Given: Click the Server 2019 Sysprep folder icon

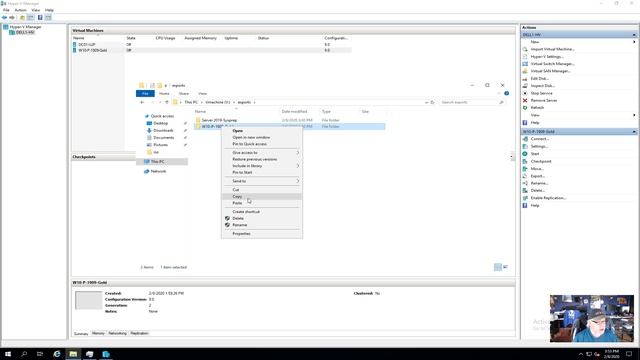Looking at the screenshot, I should (198, 120).
